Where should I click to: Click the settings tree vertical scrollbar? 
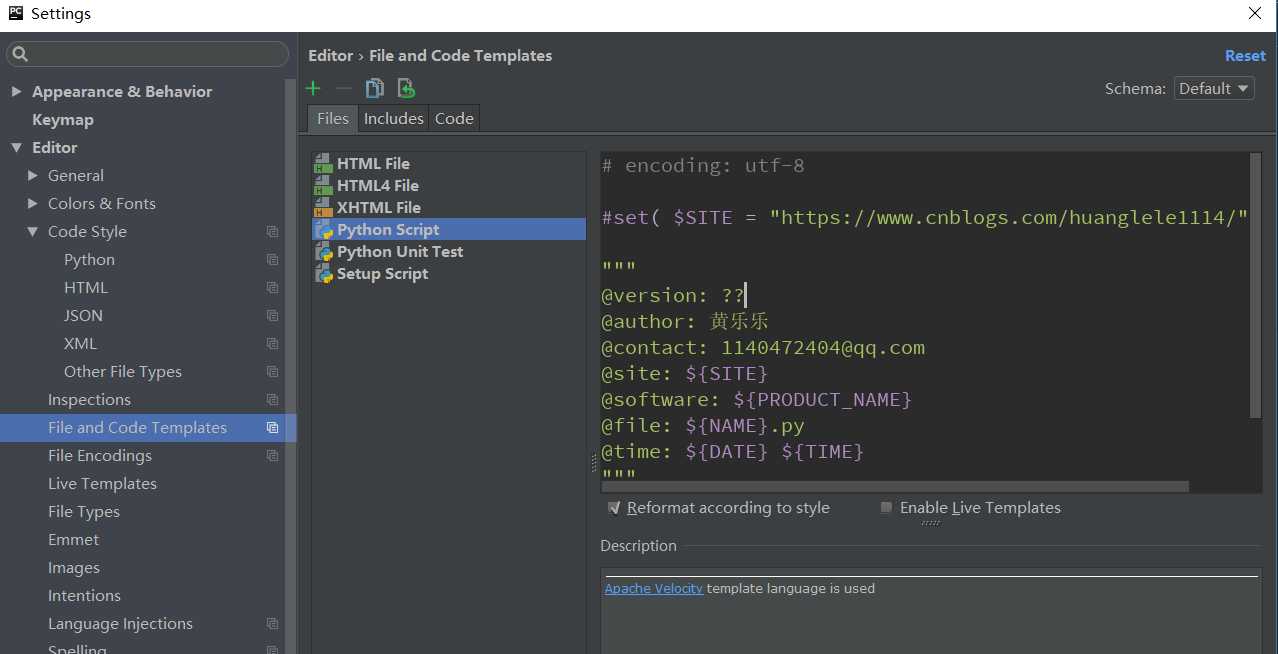point(291,365)
